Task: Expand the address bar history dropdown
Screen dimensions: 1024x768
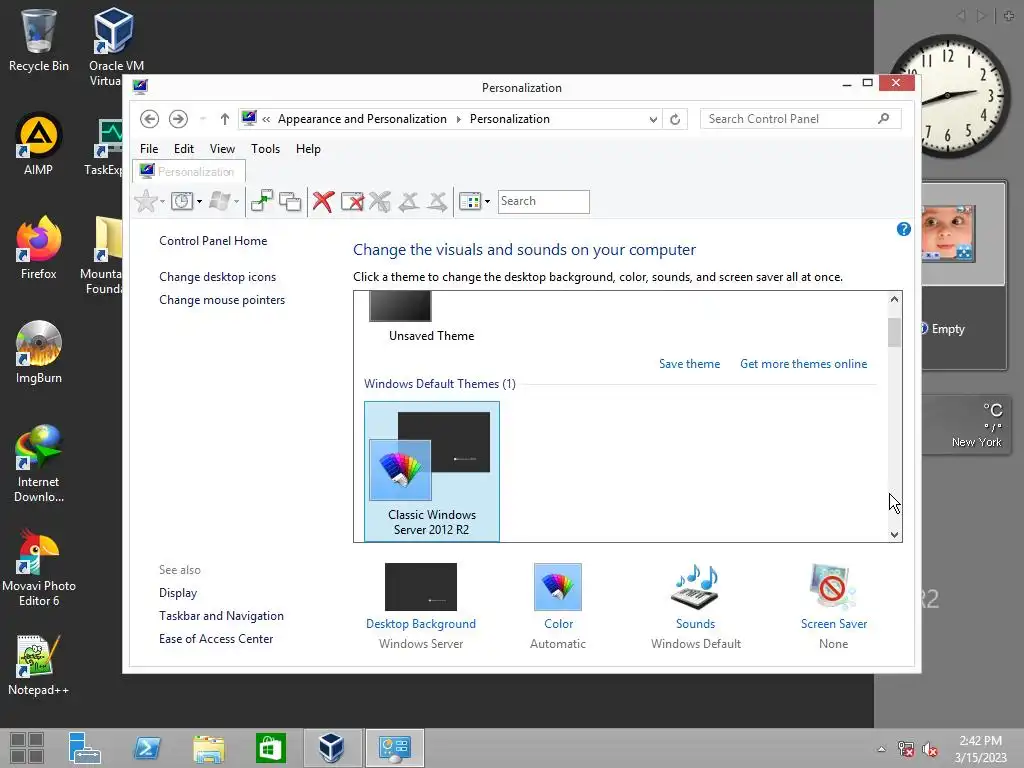Action: click(653, 119)
